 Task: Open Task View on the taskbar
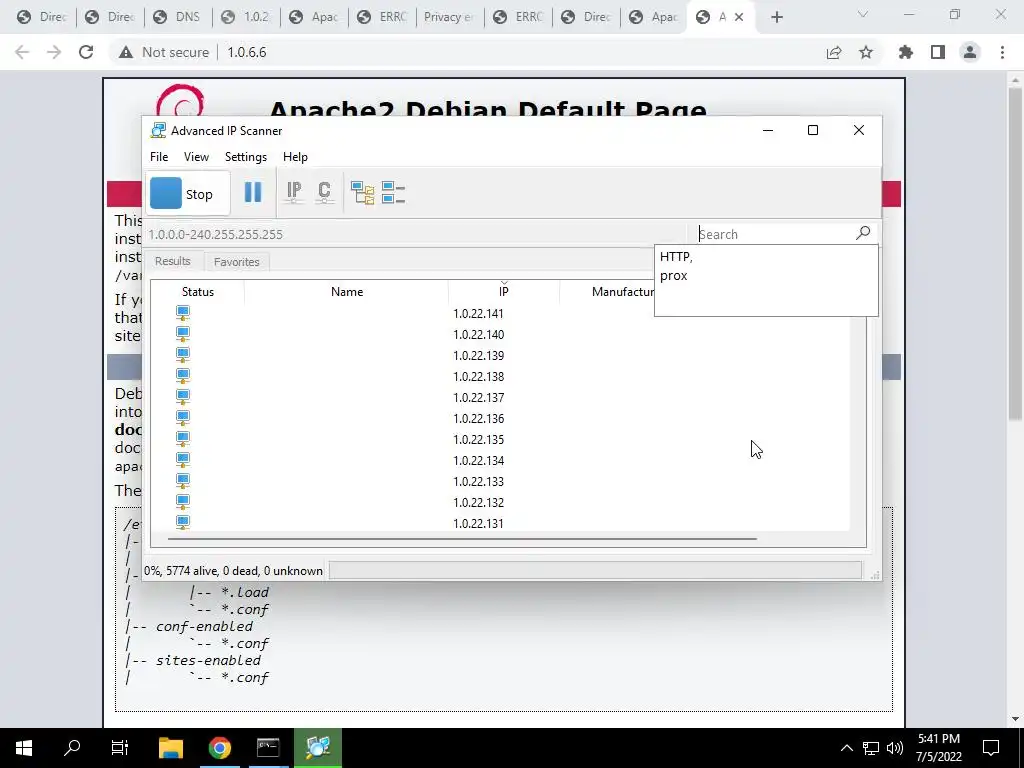[120, 747]
